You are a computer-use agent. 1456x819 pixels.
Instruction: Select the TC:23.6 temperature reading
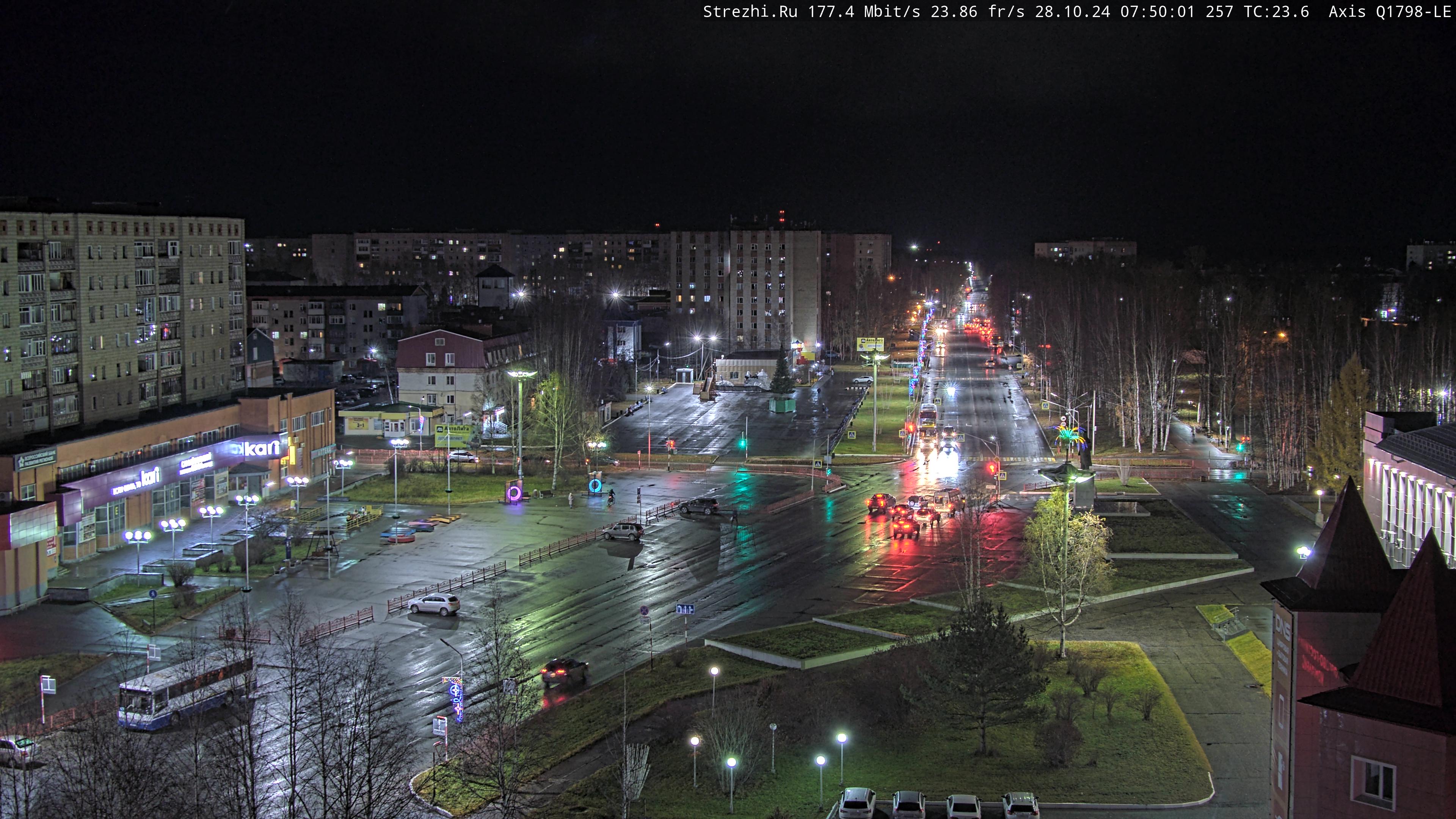click(1276, 12)
